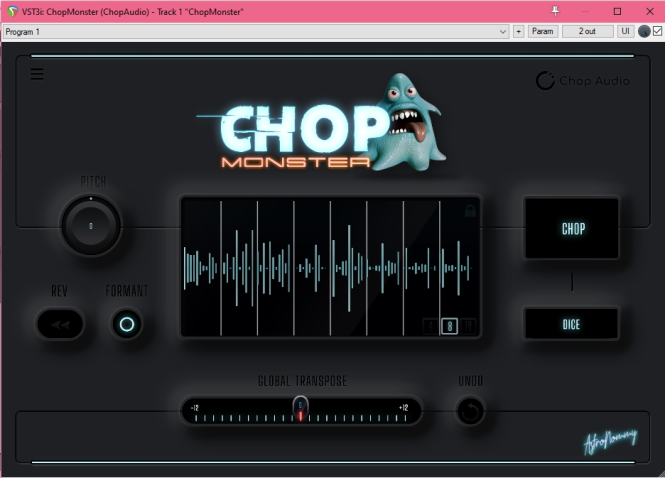The image size is (665, 478).
Task: Click the UI button
Action: [x=625, y=31]
